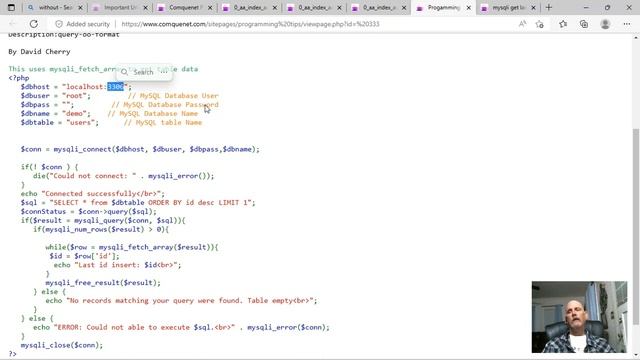
Task: Click the 'die("Could not connect' line
Action: click(124, 176)
